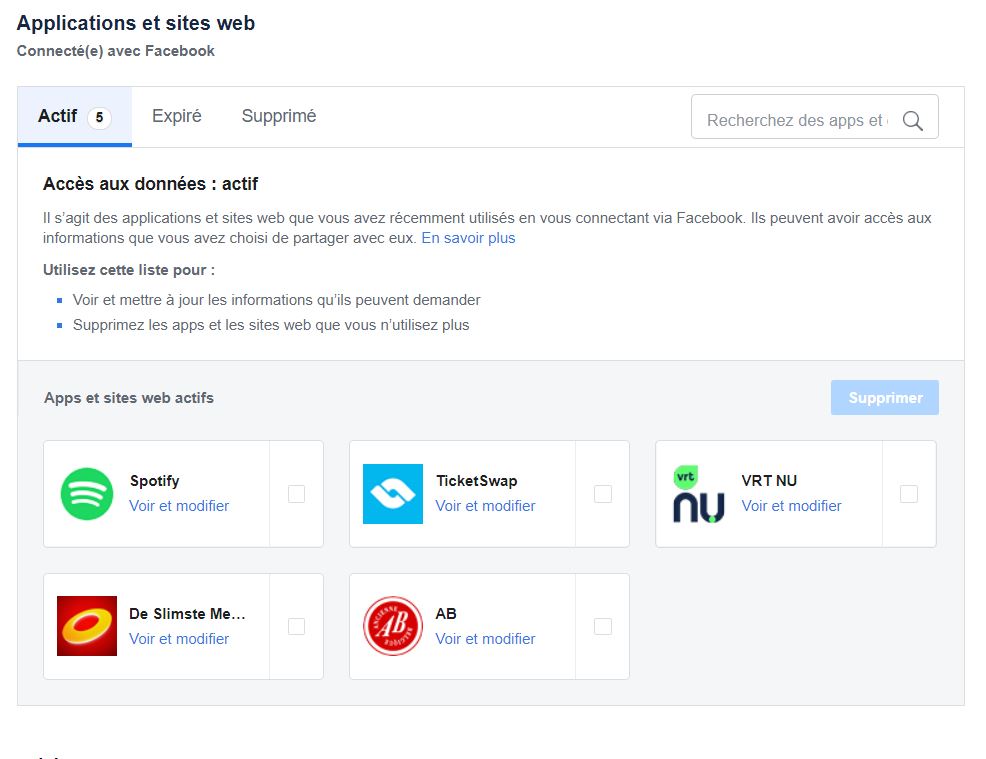Screen dimensions: 986x759
Task: Select the TicketSwap checkbox
Action: [x=602, y=494]
